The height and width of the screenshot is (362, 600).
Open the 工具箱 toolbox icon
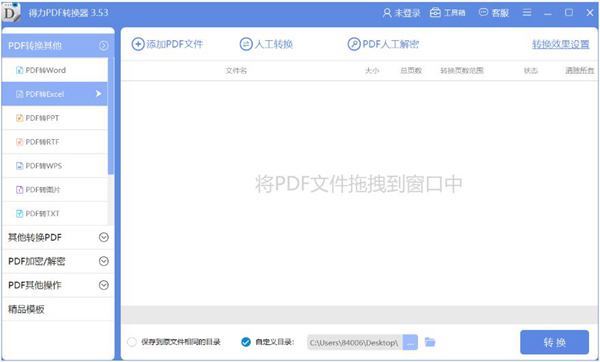pyautogui.click(x=435, y=13)
